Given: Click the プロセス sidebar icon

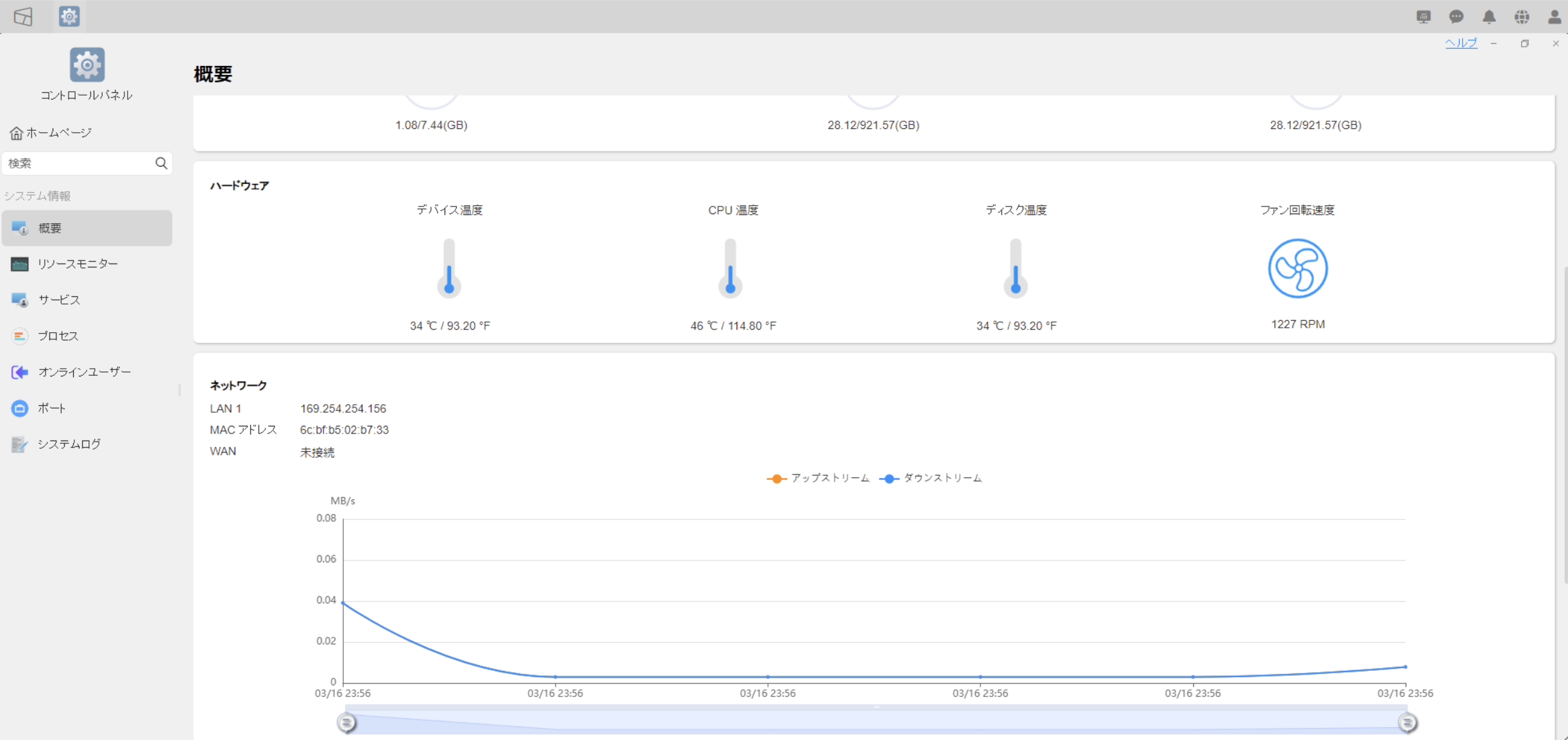Looking at the screenshot, I should 19,336.
